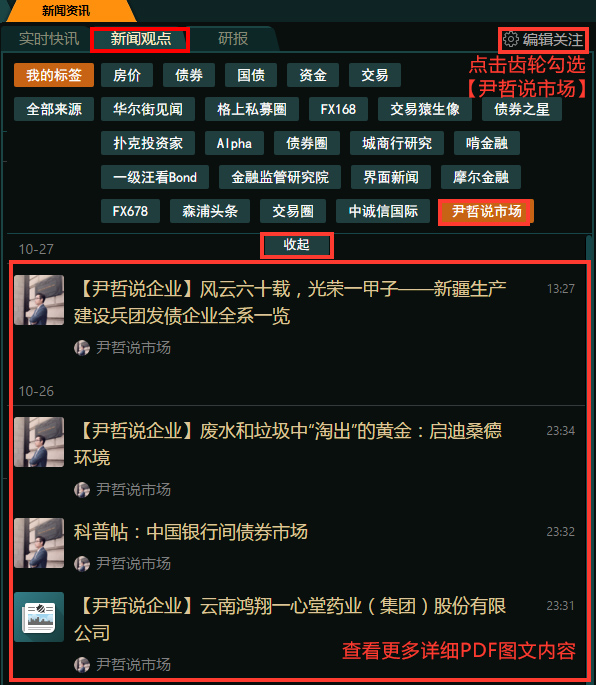The image size is (596, 685).
Task: Open thumbnail image of 新疆生产建设兵团 article
Action: tap(39, 300)
